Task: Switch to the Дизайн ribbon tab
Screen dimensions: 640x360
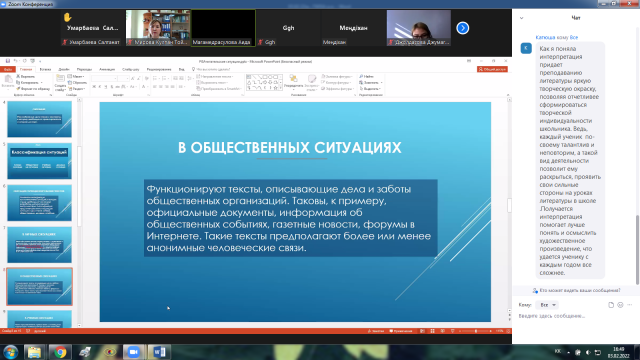Action: [x=64, y=69]
